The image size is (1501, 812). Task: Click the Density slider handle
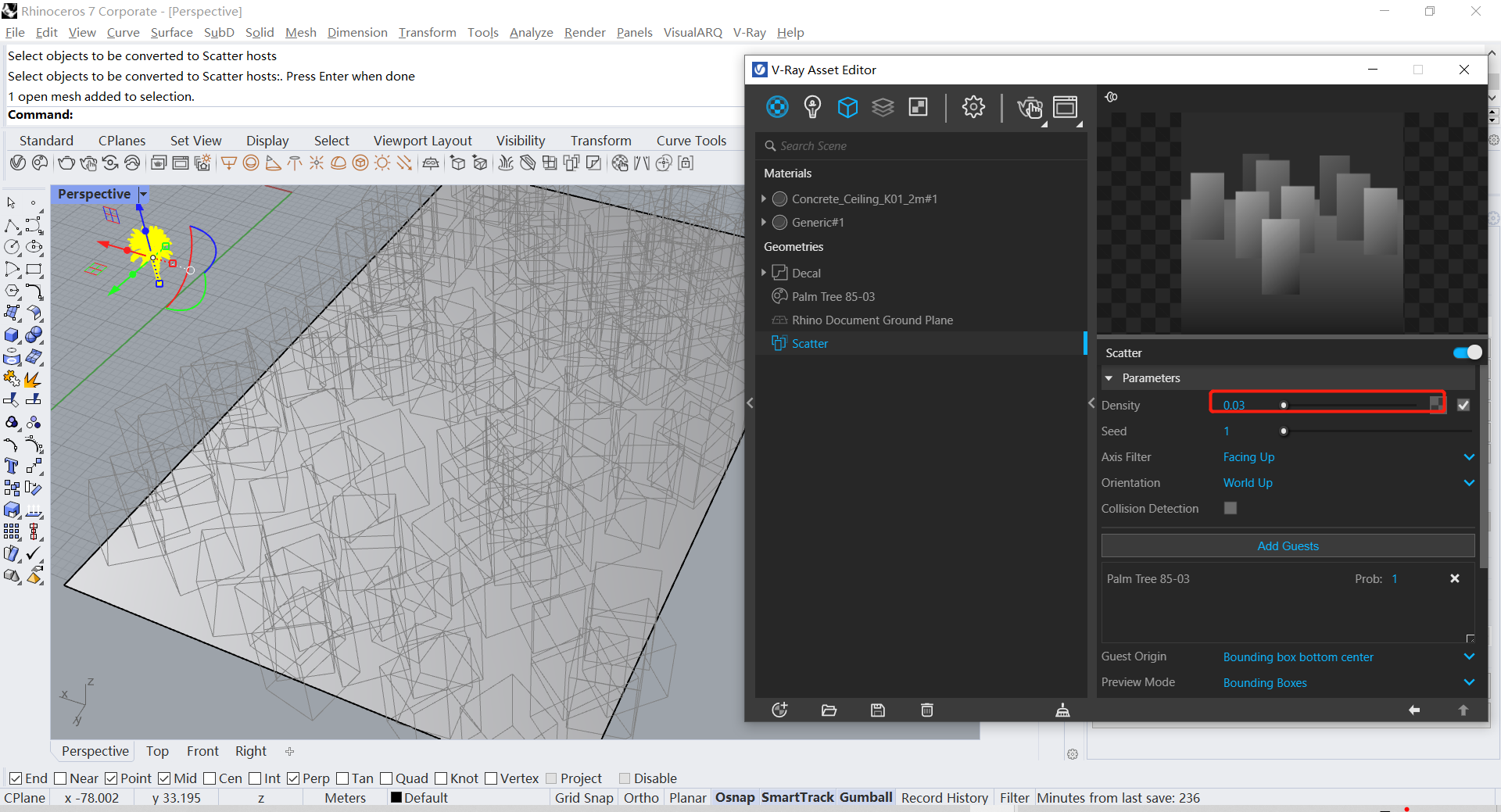pyautogui.click(x=1284, y=405)
